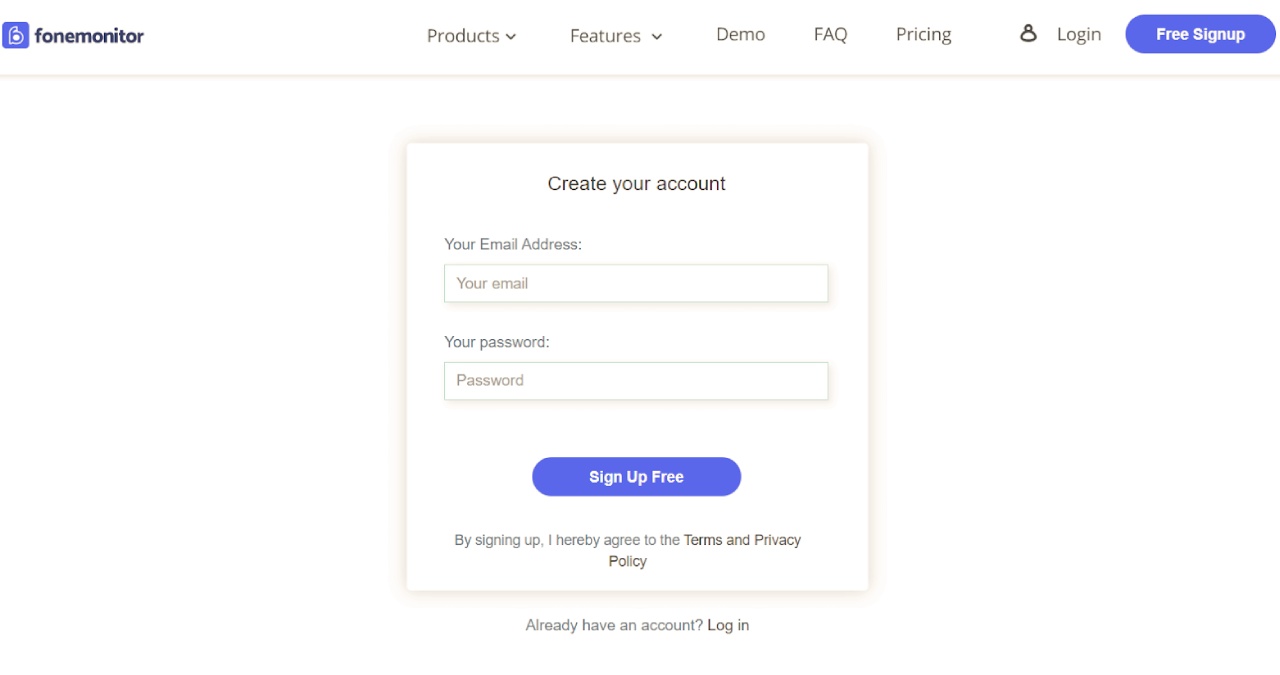1280x675 pixels.
Task: Open the Demo page
Action: [740, 34]
